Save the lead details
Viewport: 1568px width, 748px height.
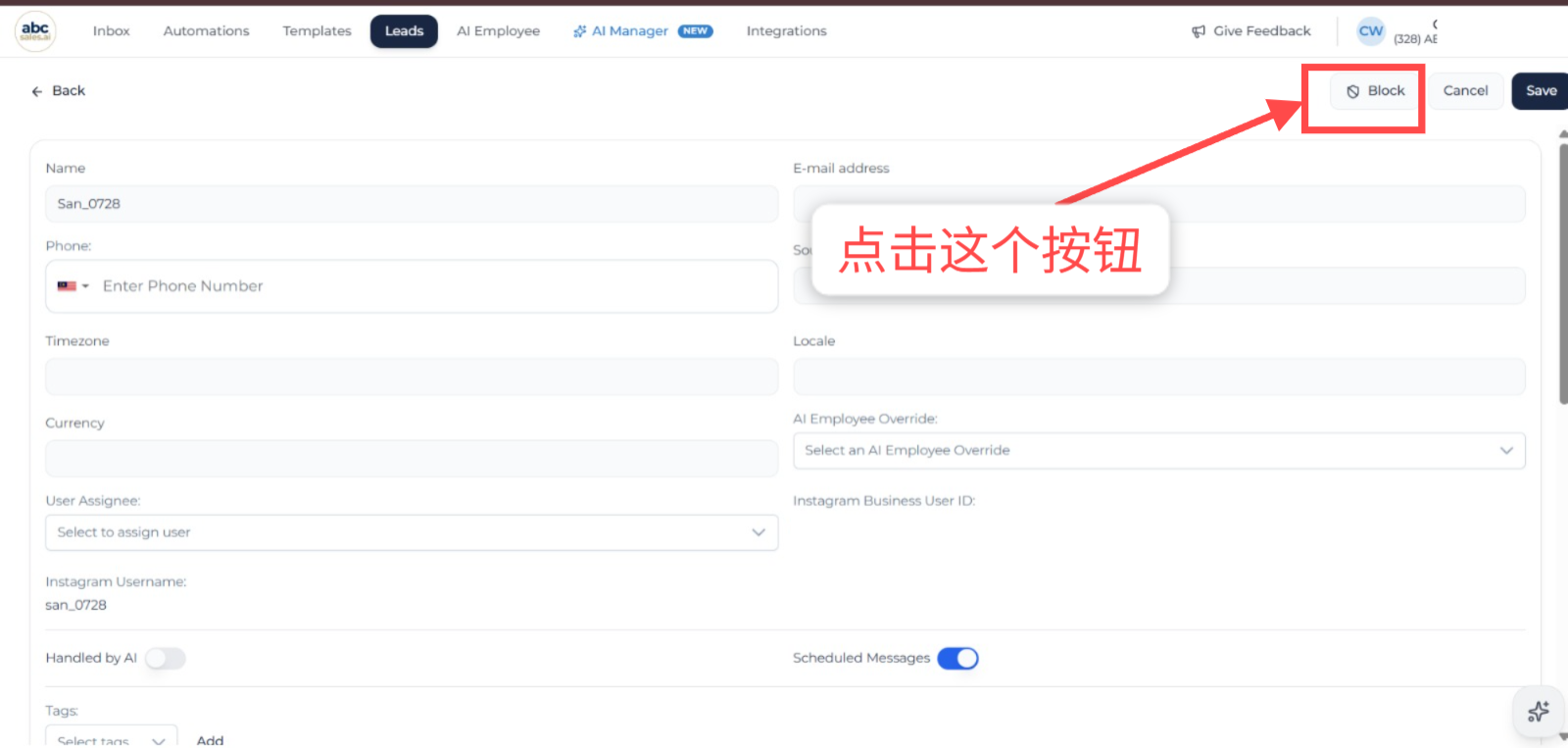pyautogui.click(x=1541, y=91)
